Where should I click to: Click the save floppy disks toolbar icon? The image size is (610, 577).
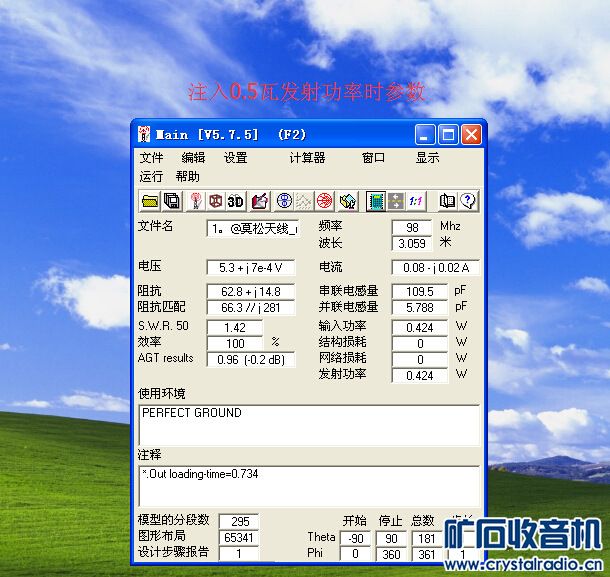pyautogui.click(x=172, y=201)
